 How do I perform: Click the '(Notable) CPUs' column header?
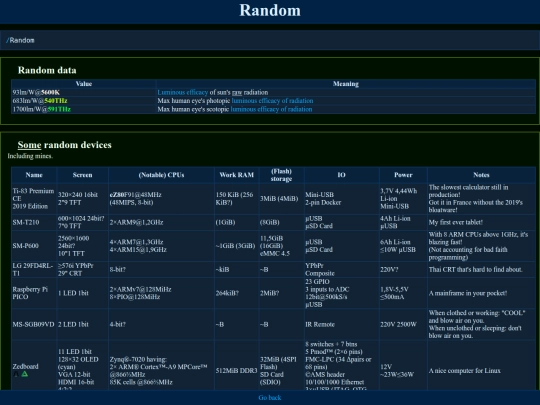pyautogui.click(x=162, y=175)
